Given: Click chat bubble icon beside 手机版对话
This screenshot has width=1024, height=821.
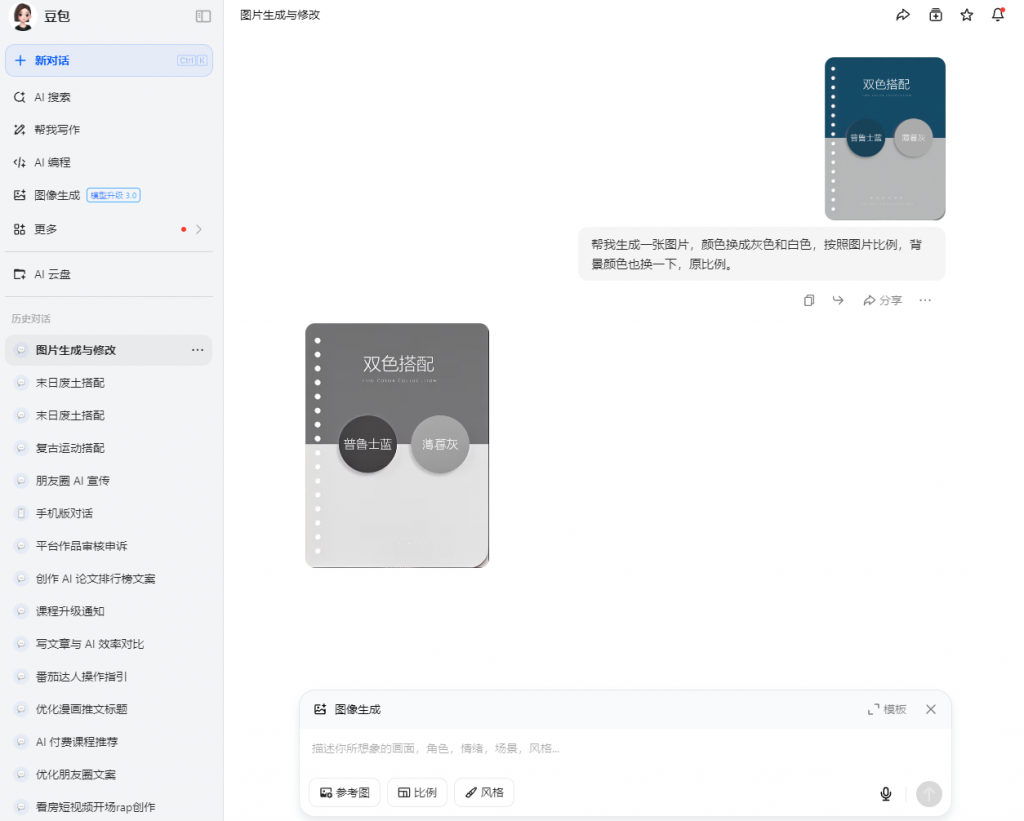Looking at the screenshot, I should click(21, 513).
